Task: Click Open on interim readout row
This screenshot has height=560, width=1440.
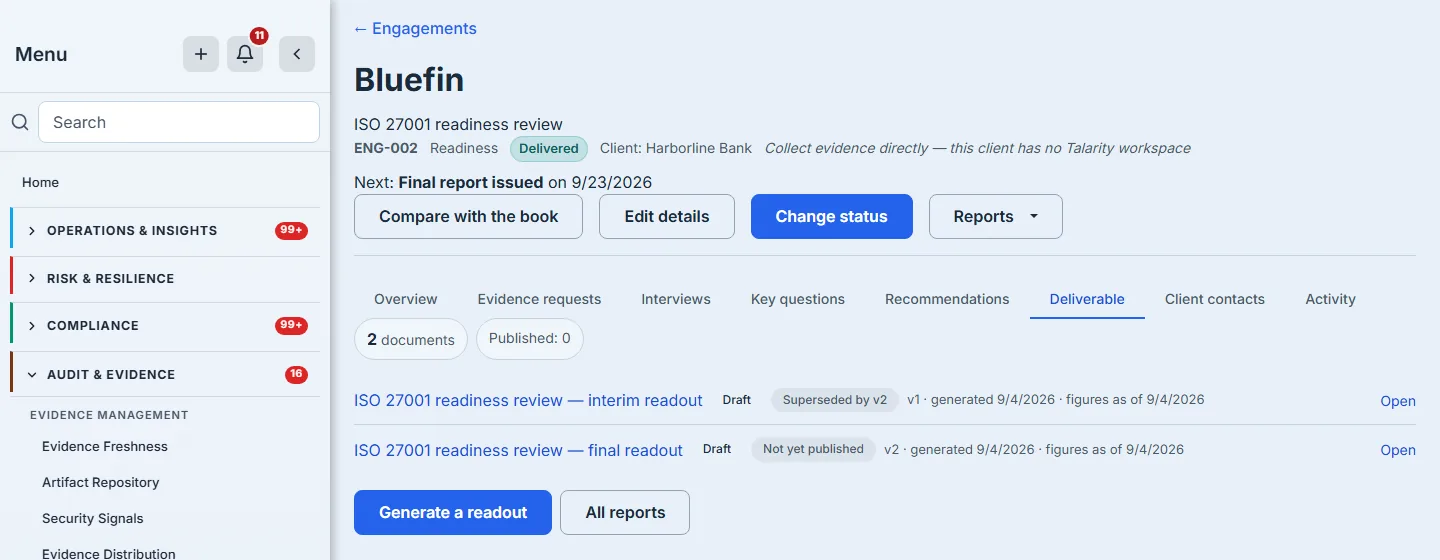Action: pos(1398,401)
